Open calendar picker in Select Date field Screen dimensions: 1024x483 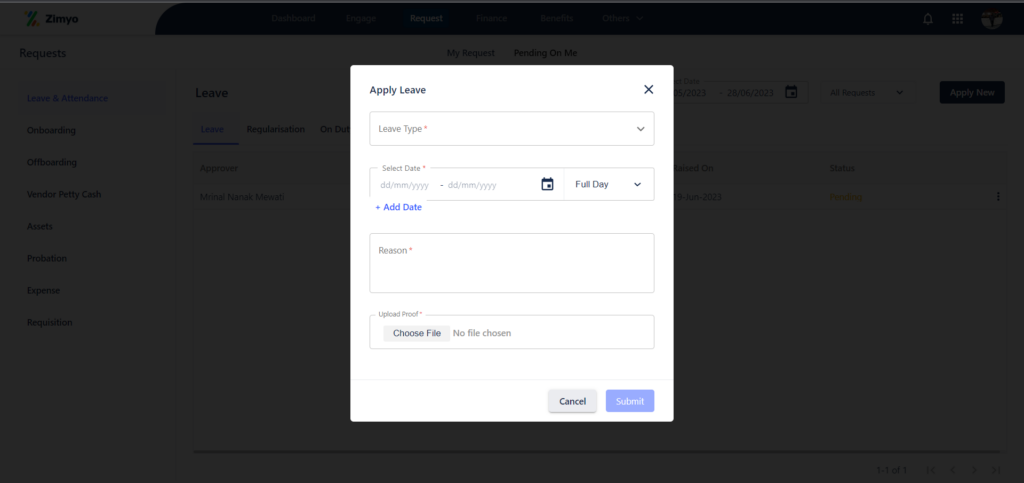pos(547,185)
